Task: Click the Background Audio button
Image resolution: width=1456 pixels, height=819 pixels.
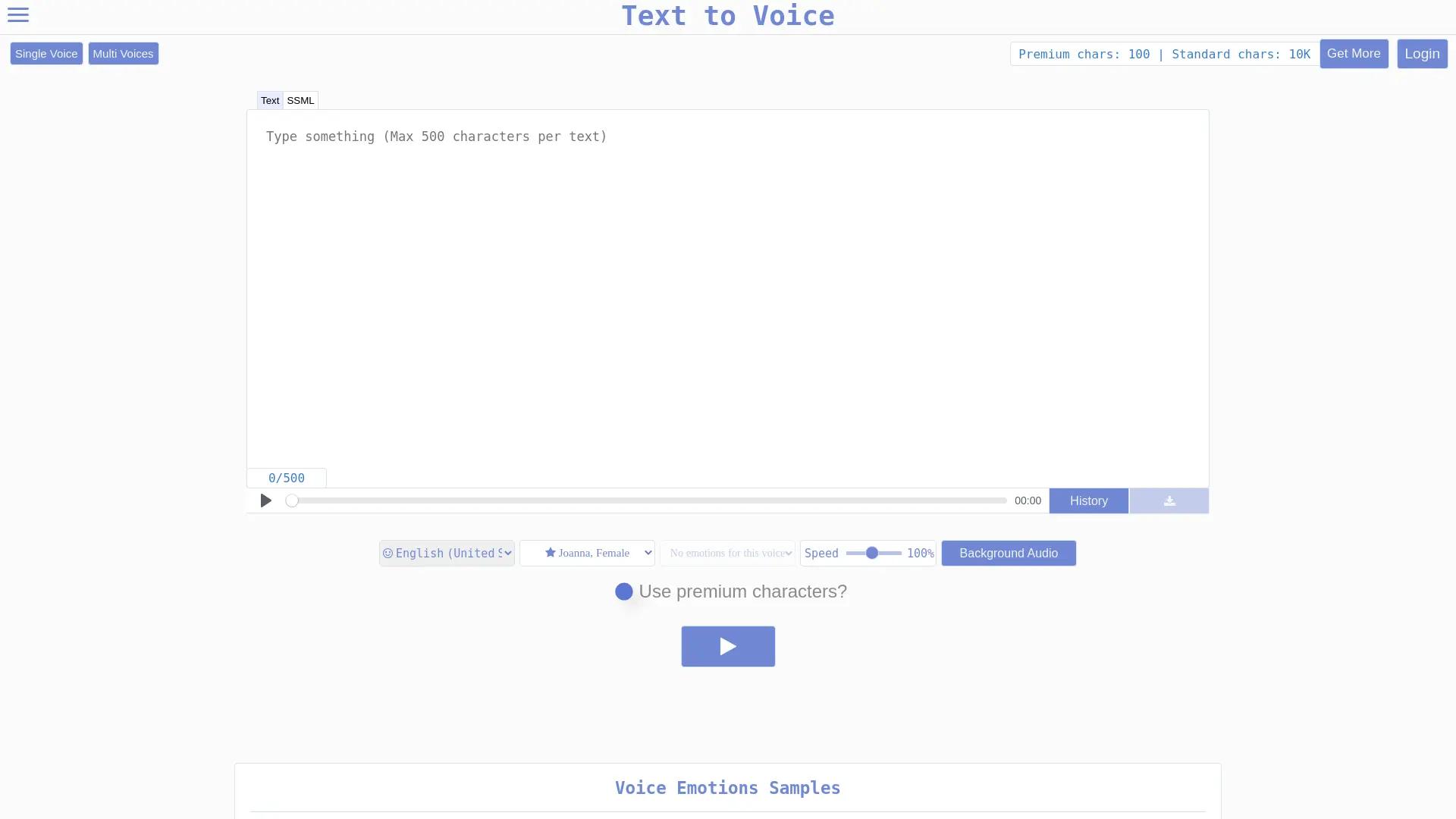Action: coord(1009,553)
